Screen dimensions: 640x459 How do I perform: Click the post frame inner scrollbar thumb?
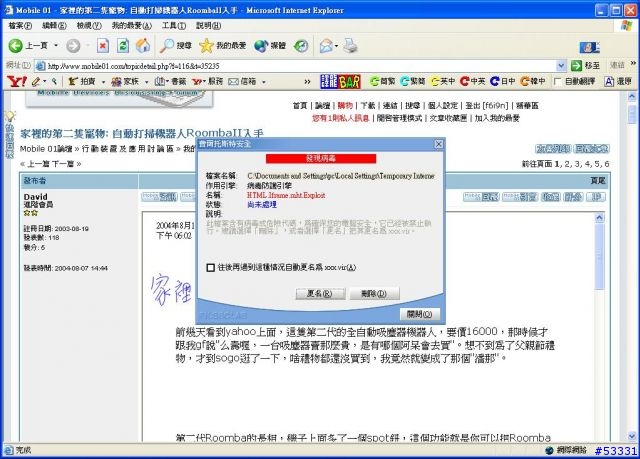pos(599,257)
